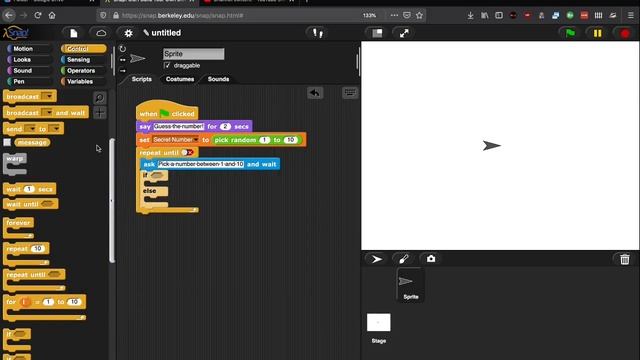640x360 pixels.
Task: Select the Sprite thumbnail in corral
Action: (x=411, y=285)
